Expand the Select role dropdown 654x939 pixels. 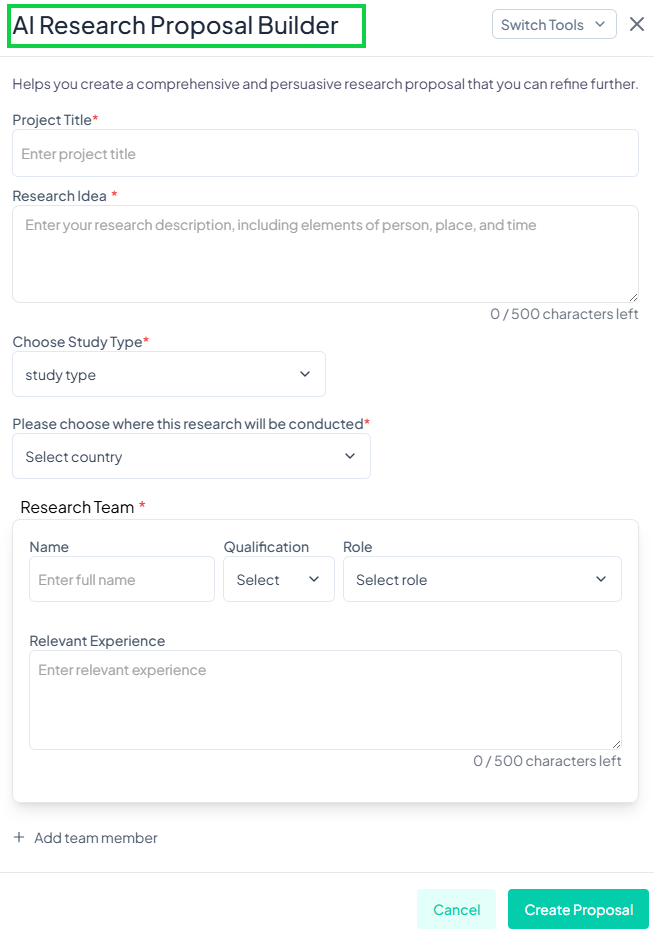click(482, 579)
